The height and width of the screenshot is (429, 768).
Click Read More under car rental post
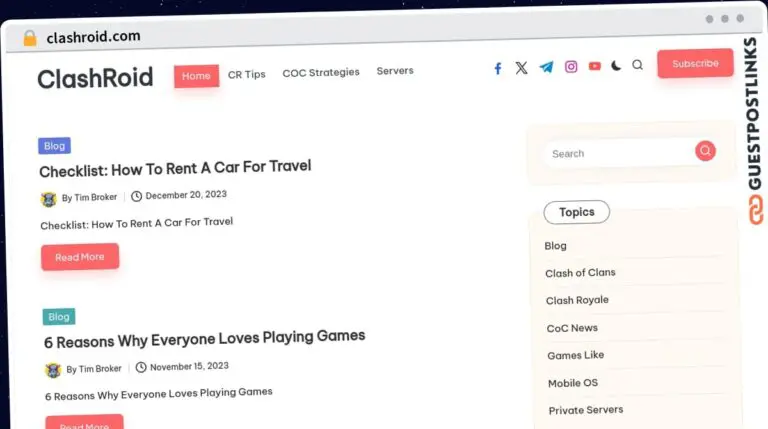coord(80,257)
